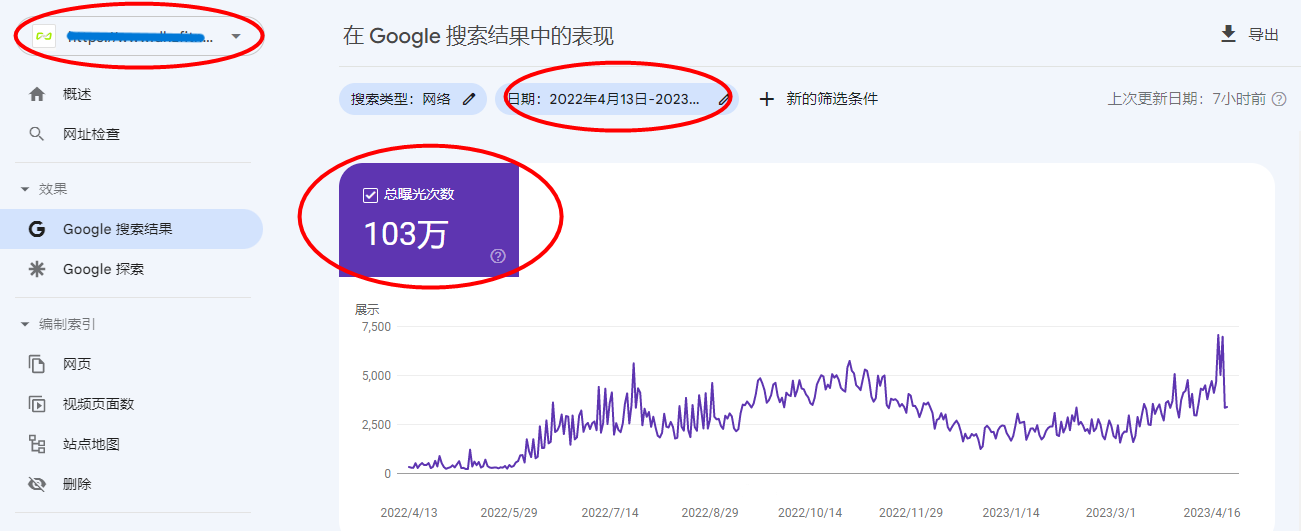This screenshot has height=531, width=1301.
Task: Open the Google 搜索结果 menu item
Action: coord(118,229)
